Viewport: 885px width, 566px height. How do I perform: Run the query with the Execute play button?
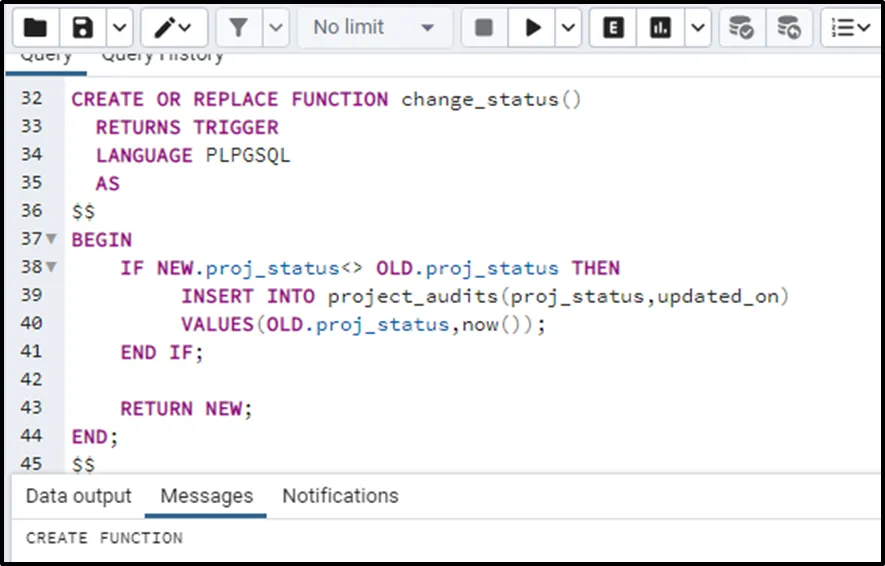pyautogui.click(x=533, y=28)
